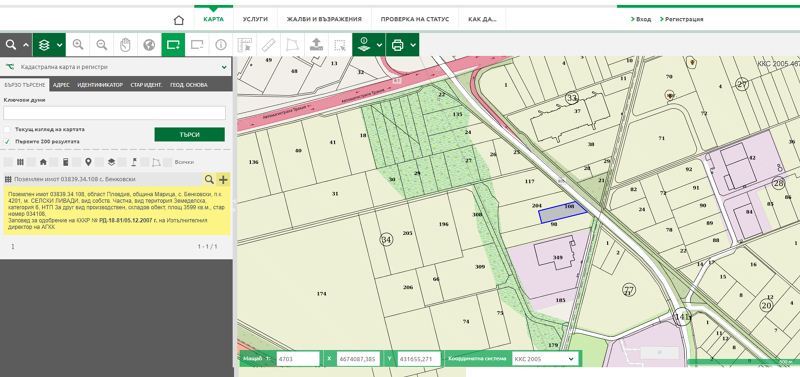The height and width of the screenshot is (377, 800).
Task: Focus the Ключови думи input field
Action: coord(114,113)
